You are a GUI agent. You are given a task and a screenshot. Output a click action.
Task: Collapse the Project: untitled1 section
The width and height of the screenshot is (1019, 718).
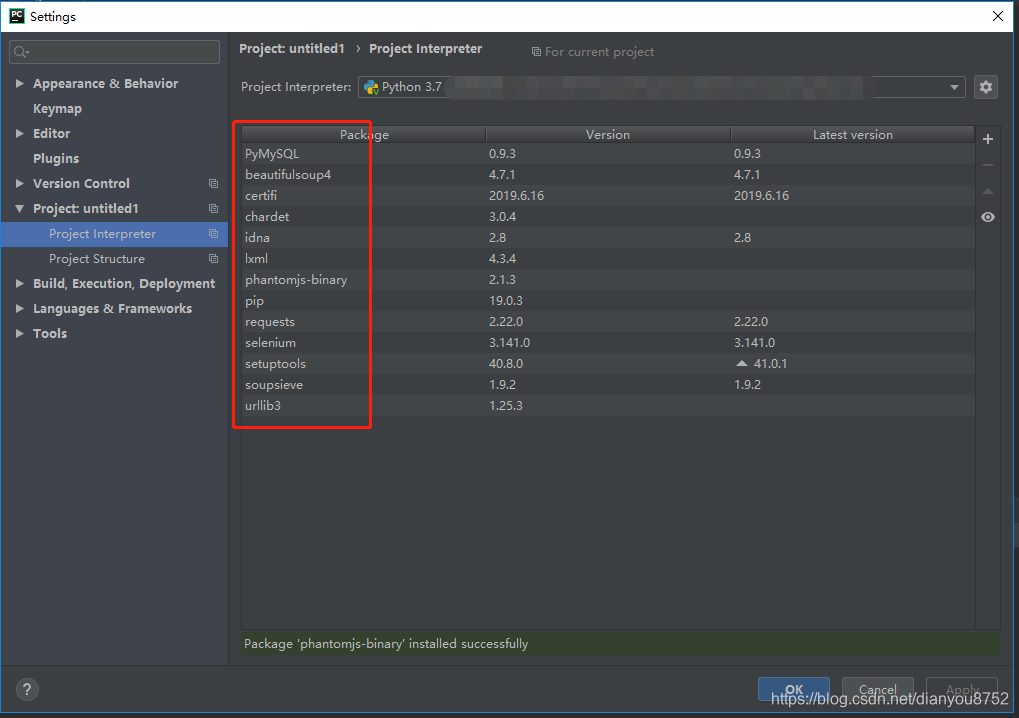19,209
